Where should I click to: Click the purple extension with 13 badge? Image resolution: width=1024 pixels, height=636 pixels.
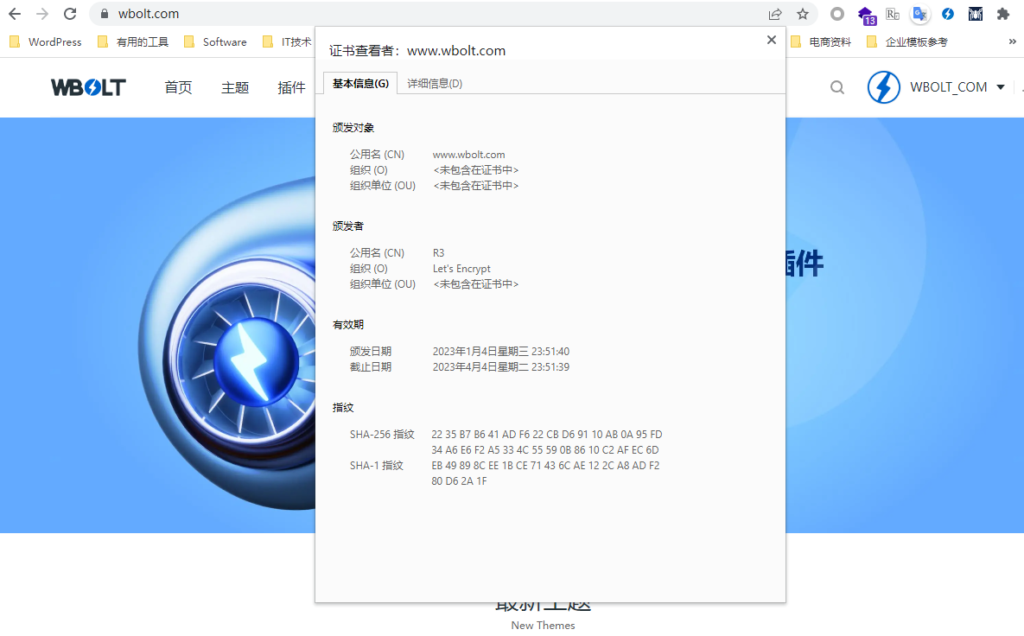tap(866, 15)
